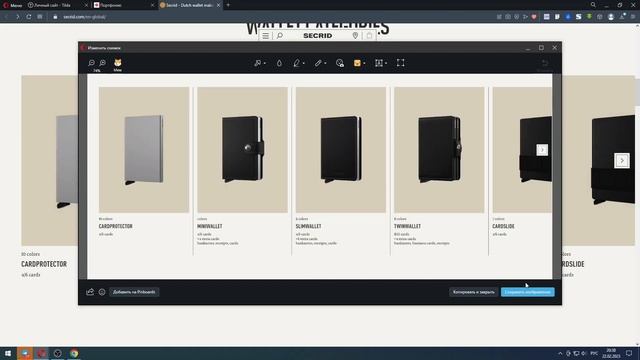
Task: Open Secrid site hamburger menu
Action: [265, 36]
